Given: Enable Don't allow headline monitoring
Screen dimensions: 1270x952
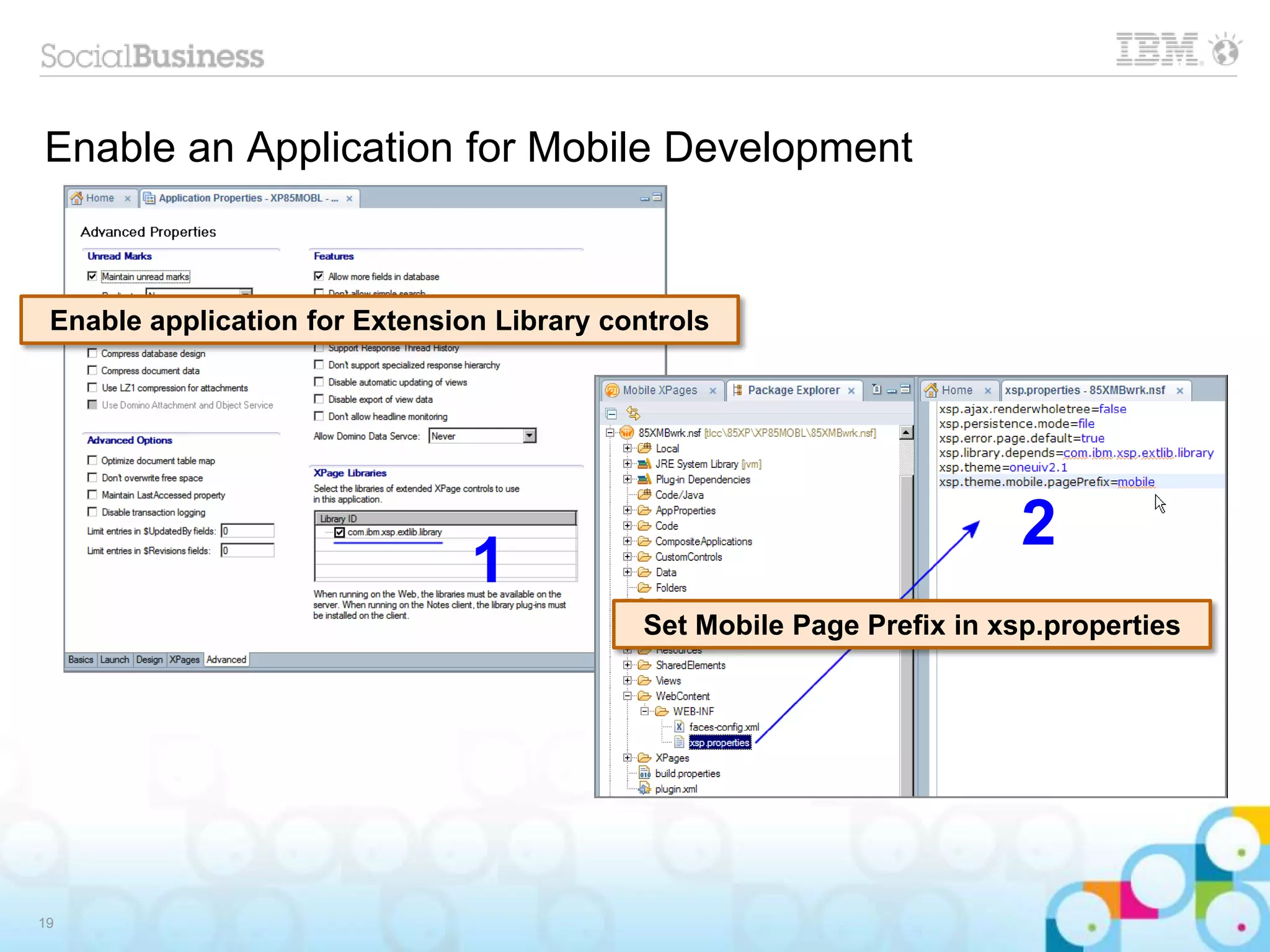Looking at the screenshot, I should tap(319, 416).
